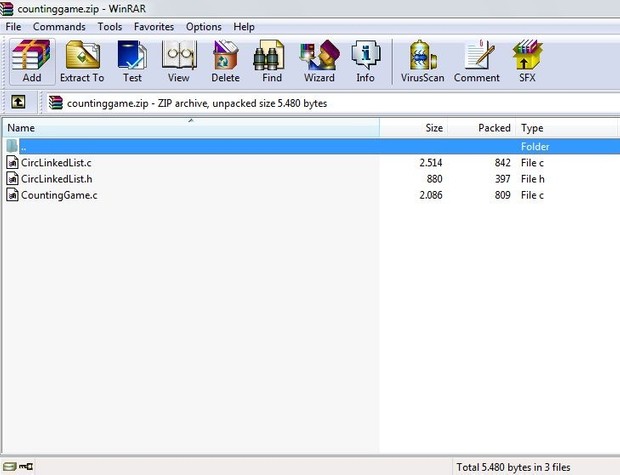Click packed value 397
The height and width of the screenshot is (475, 620).
pyautogui.click(x=503, y=179)
